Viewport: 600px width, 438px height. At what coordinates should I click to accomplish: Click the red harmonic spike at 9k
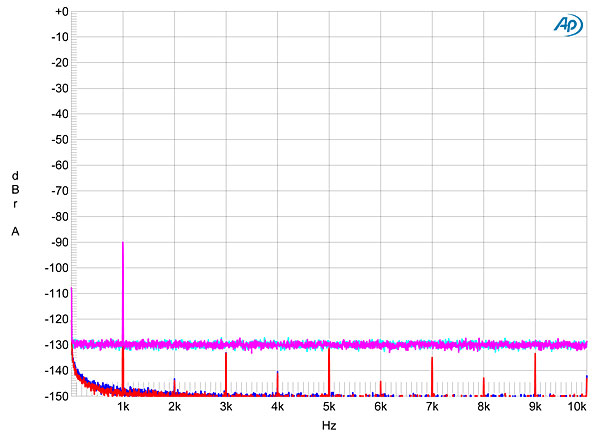(535, 374)
